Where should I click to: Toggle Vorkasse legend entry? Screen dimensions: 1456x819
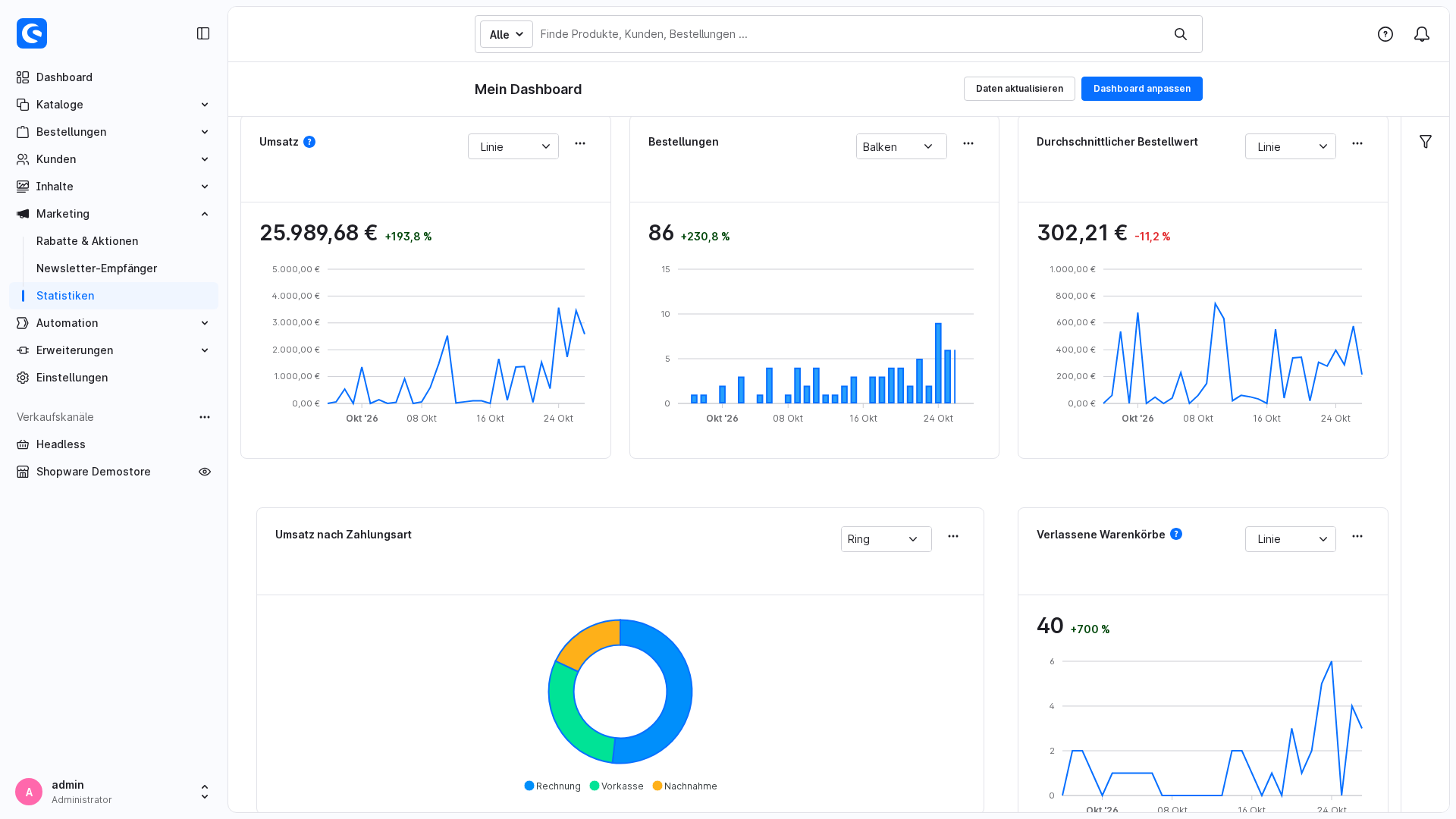click(x=617, y=786)
